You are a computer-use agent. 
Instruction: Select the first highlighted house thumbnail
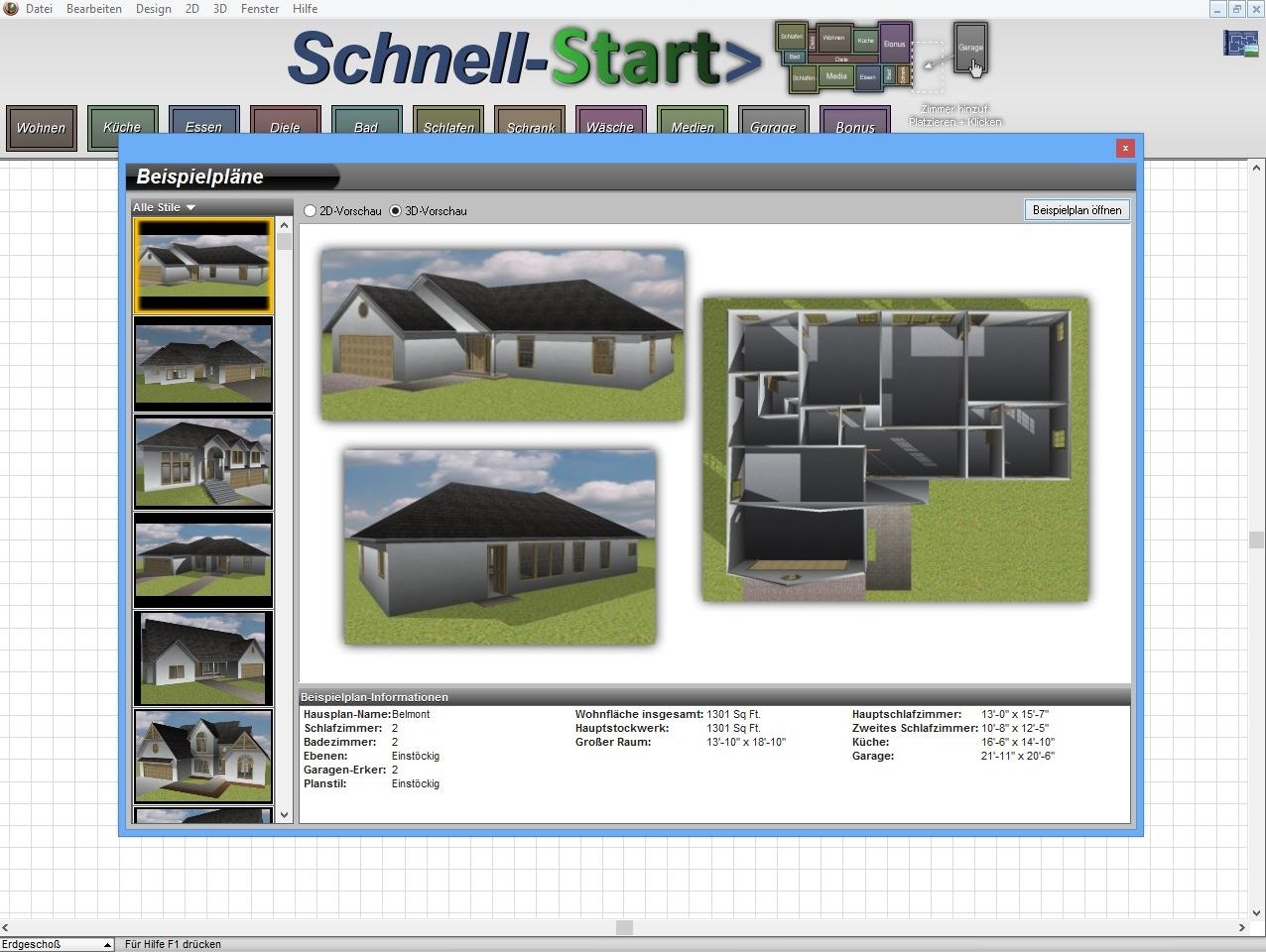click(x=203, y=266)
